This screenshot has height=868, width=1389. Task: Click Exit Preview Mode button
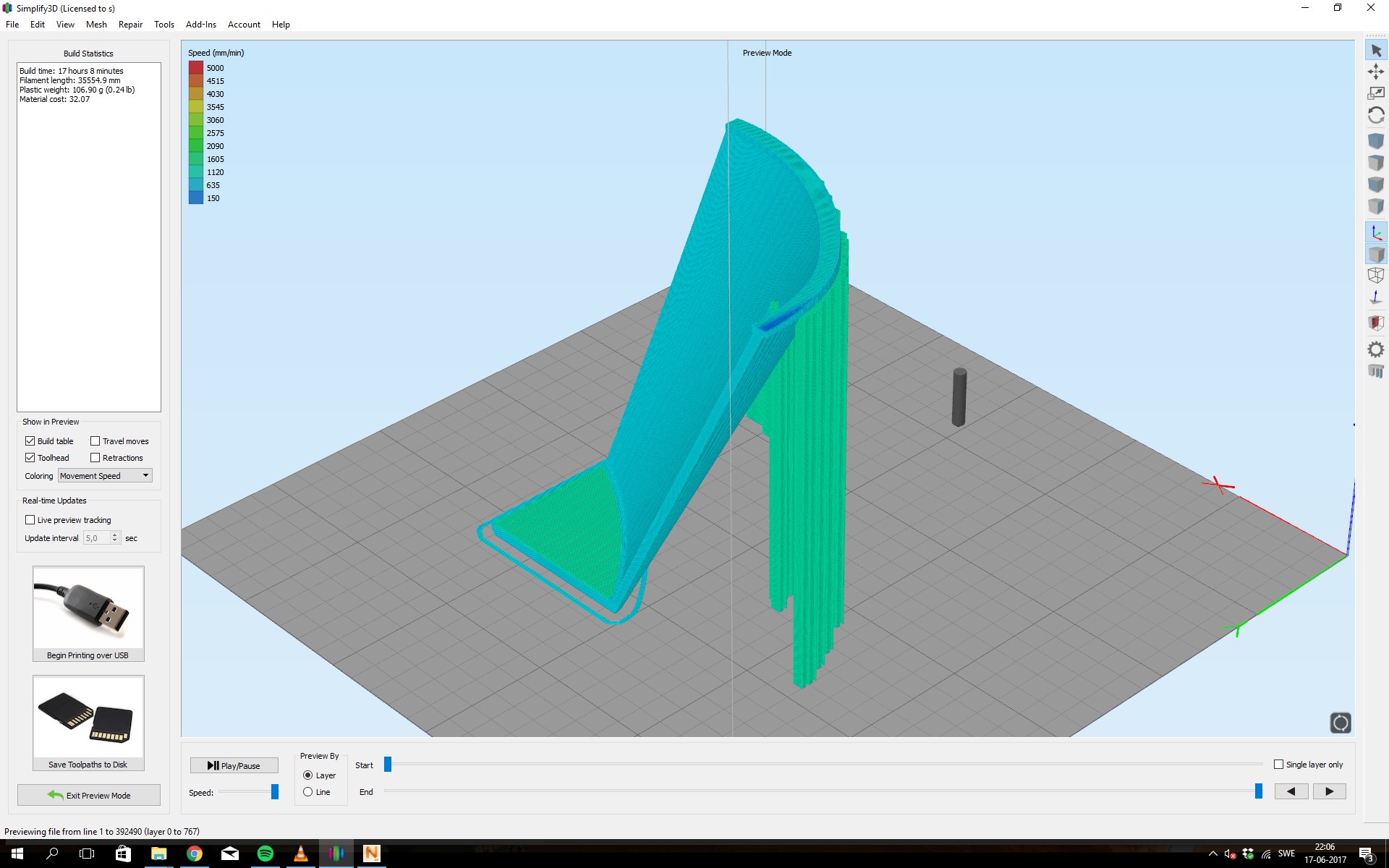click(89, 795)
